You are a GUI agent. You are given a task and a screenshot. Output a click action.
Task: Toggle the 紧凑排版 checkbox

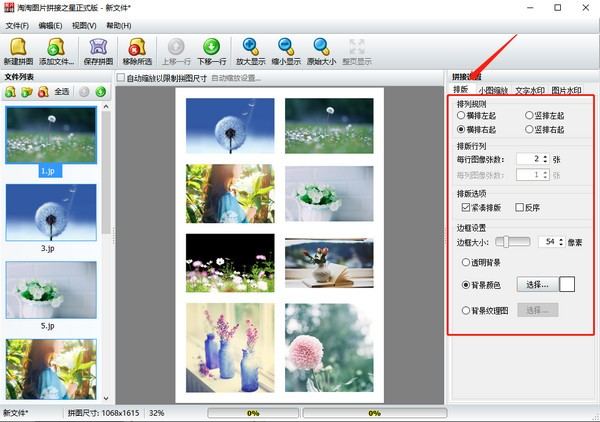(x=466, y=207)
